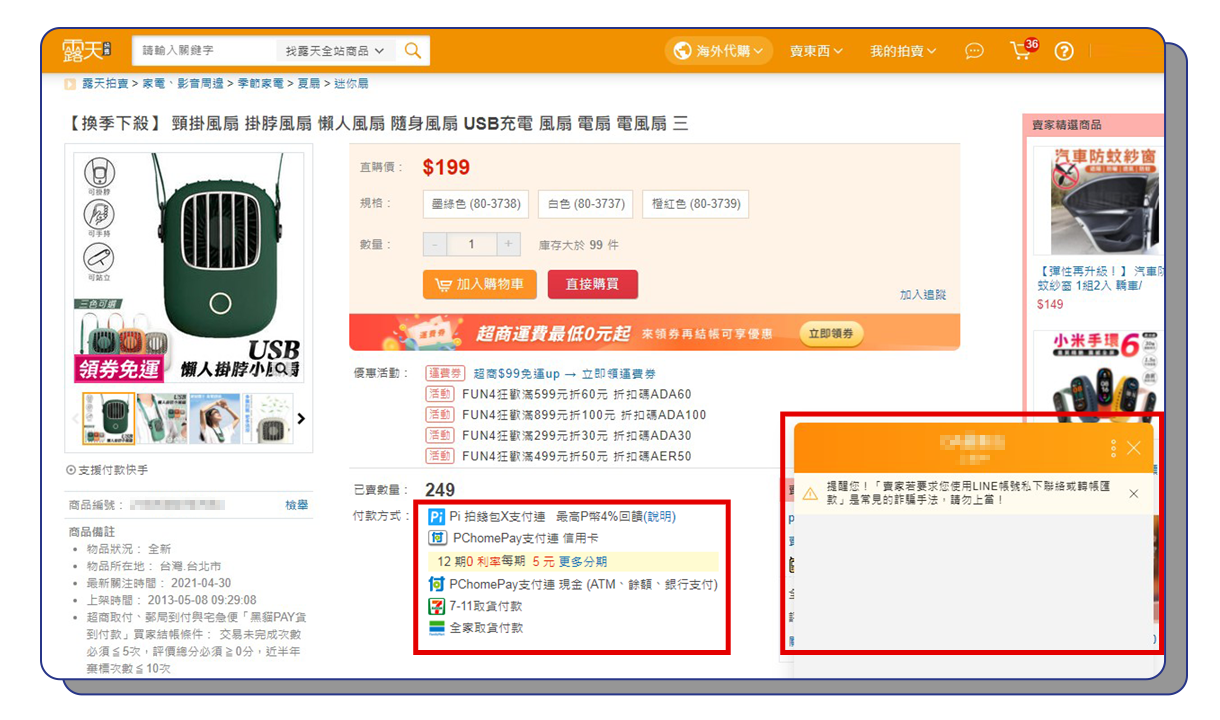Screen dimensions: 1220x720
Task: Click the help question mark icon
Action: coord(1064,51)
